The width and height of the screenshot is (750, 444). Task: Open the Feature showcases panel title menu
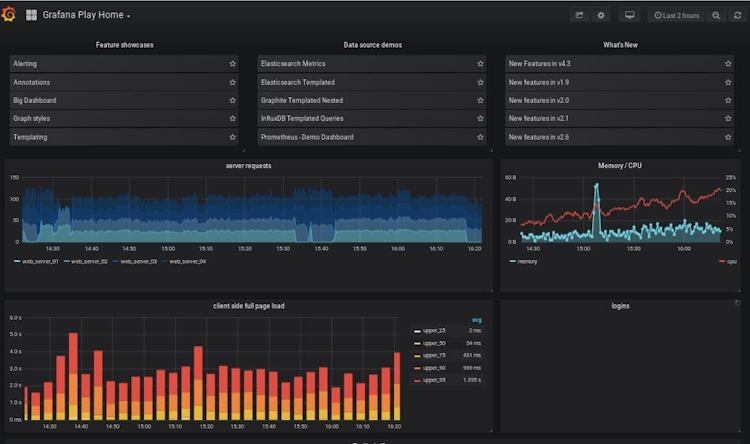point(124,45)
